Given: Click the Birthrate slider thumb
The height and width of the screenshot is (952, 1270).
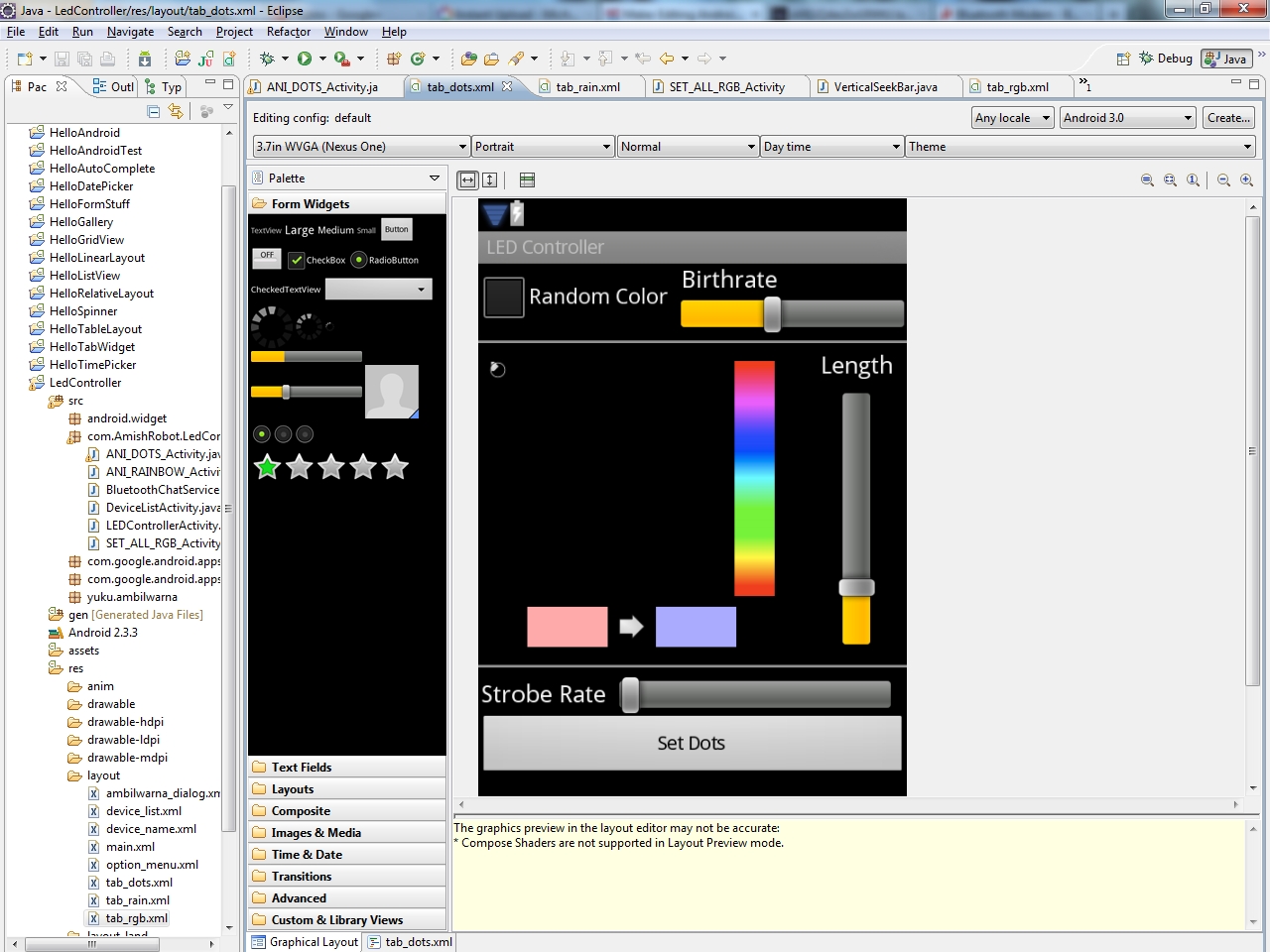Looking at the screenshot, I should click(772, 314).
